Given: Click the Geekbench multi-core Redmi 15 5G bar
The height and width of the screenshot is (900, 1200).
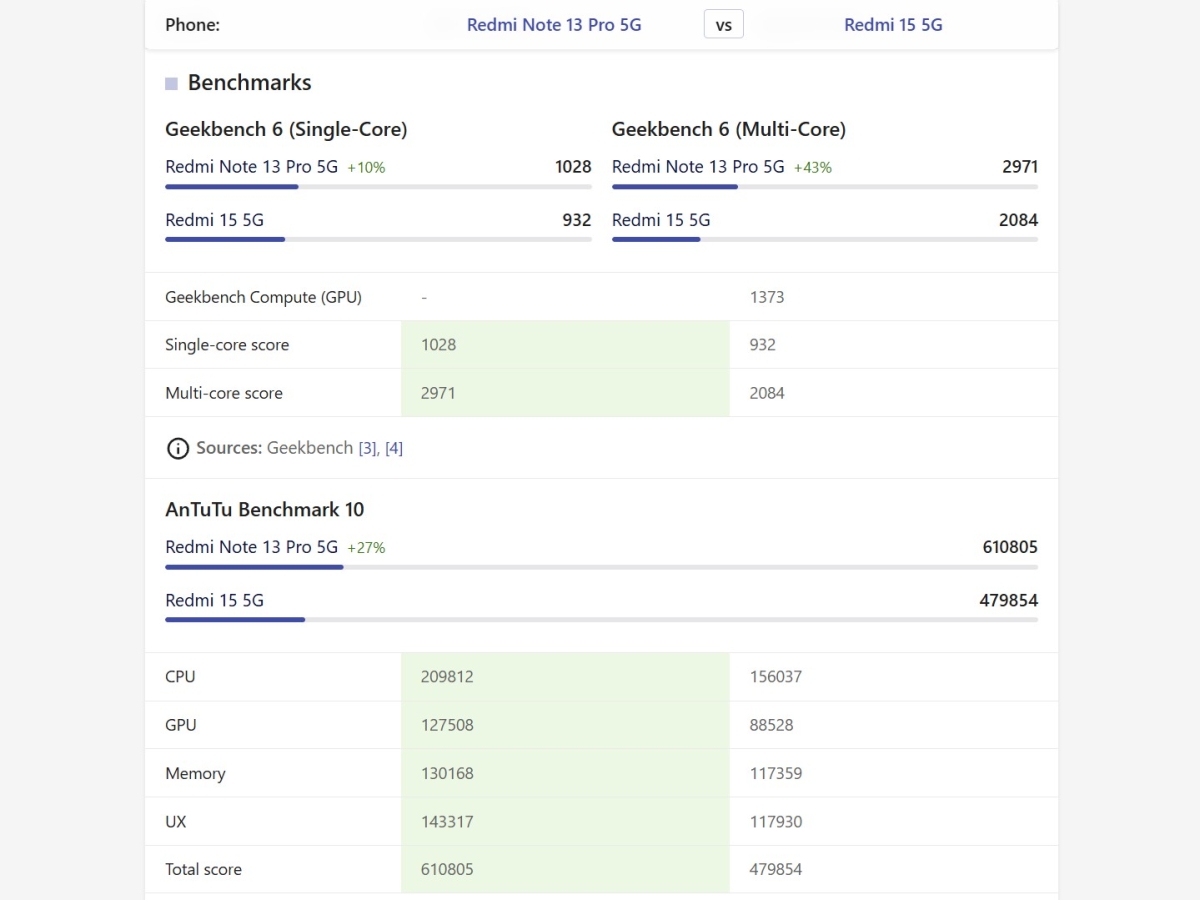Looking at the screenshot, I should point(656,239).
